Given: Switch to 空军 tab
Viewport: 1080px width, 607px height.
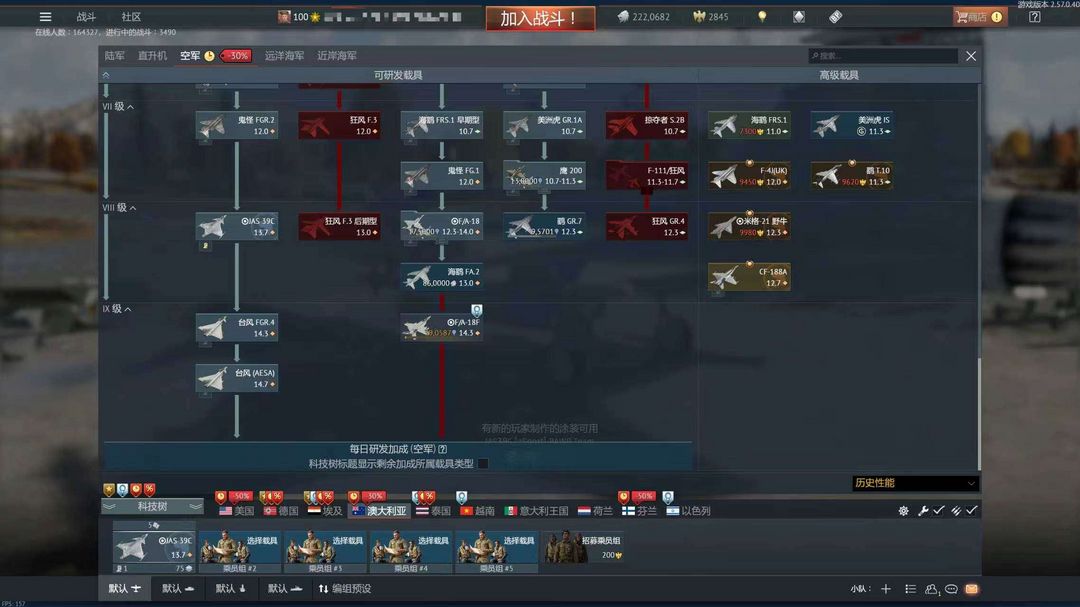Looking at the screenshot, I should [190, 56].
